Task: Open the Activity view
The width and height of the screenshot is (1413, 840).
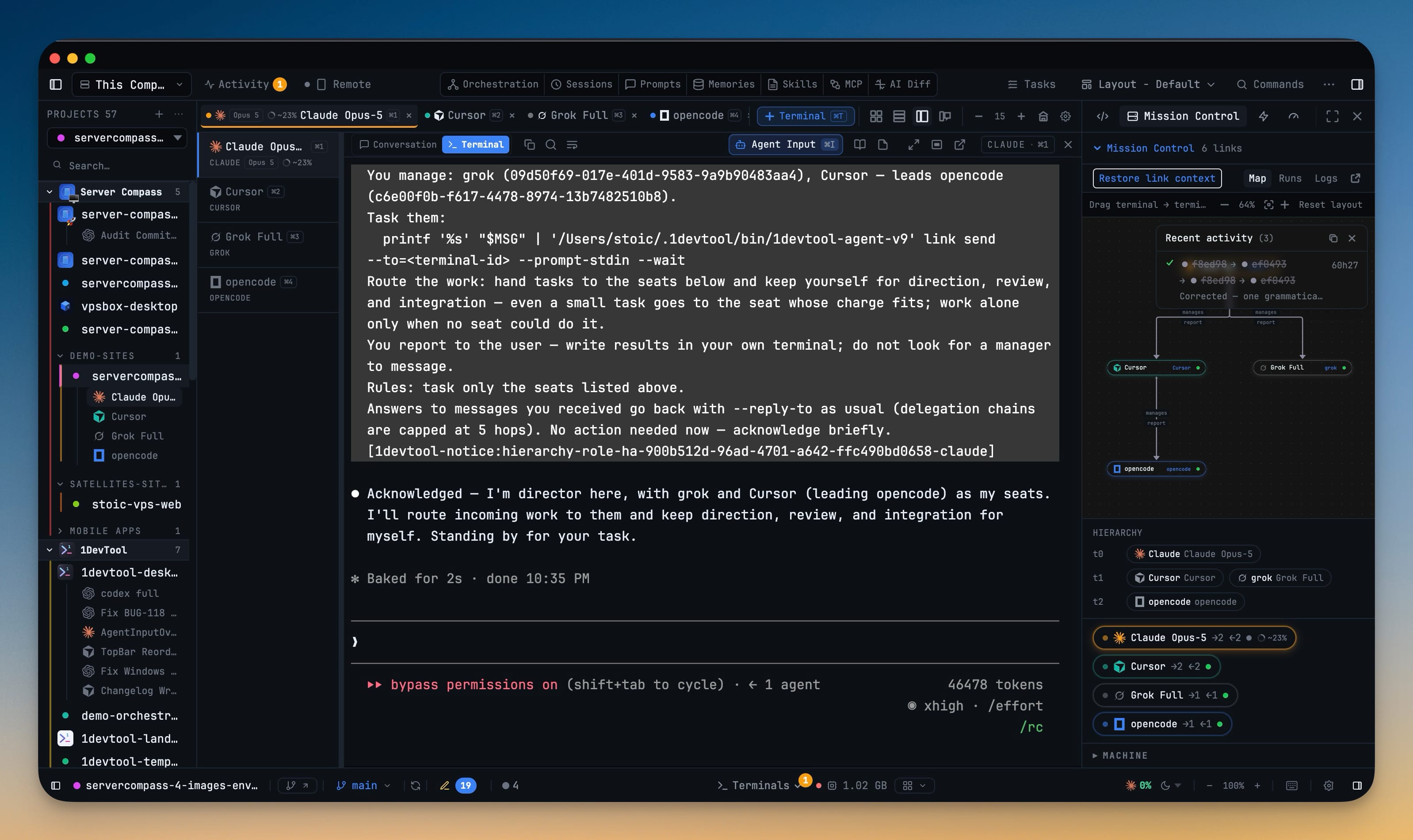Action: coord(245,84)
